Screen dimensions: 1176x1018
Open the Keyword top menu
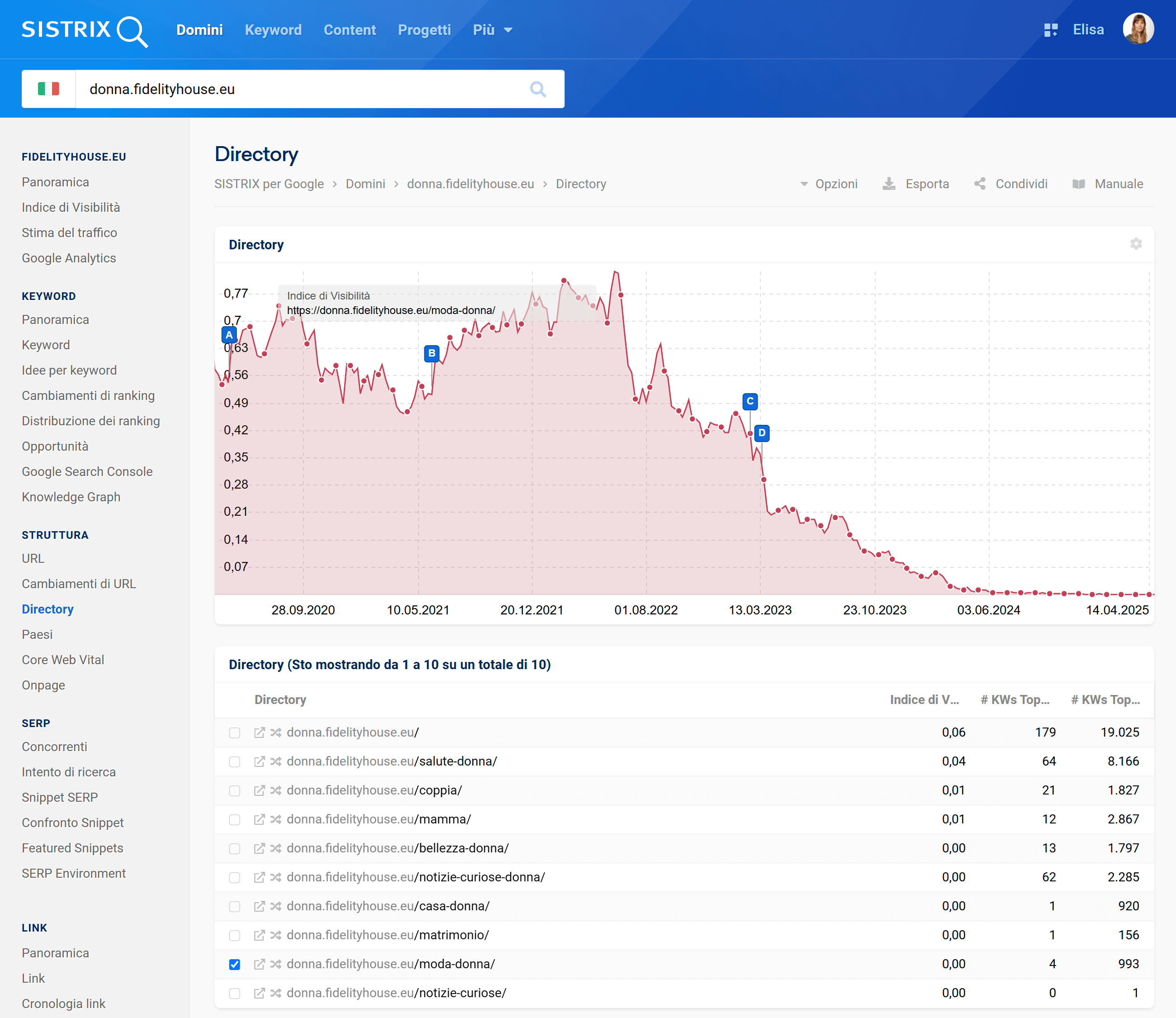tap(273, 30)
